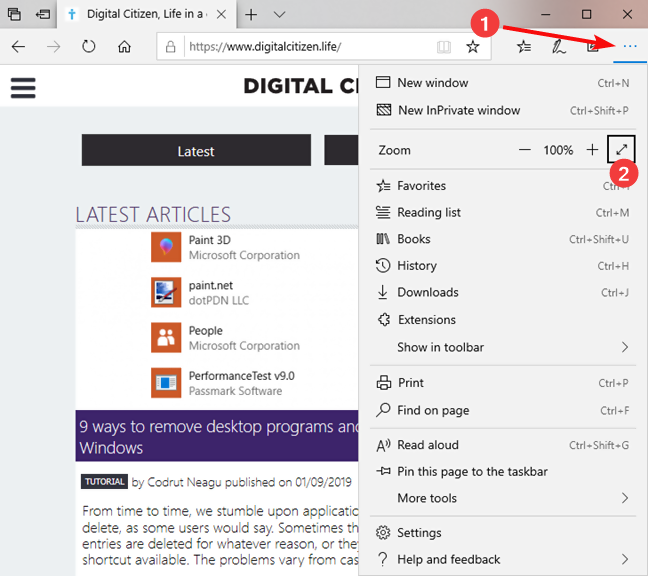Viewport: 648px width, 576px height.
Task: Open Downloads from the menu
Action: 503,293
